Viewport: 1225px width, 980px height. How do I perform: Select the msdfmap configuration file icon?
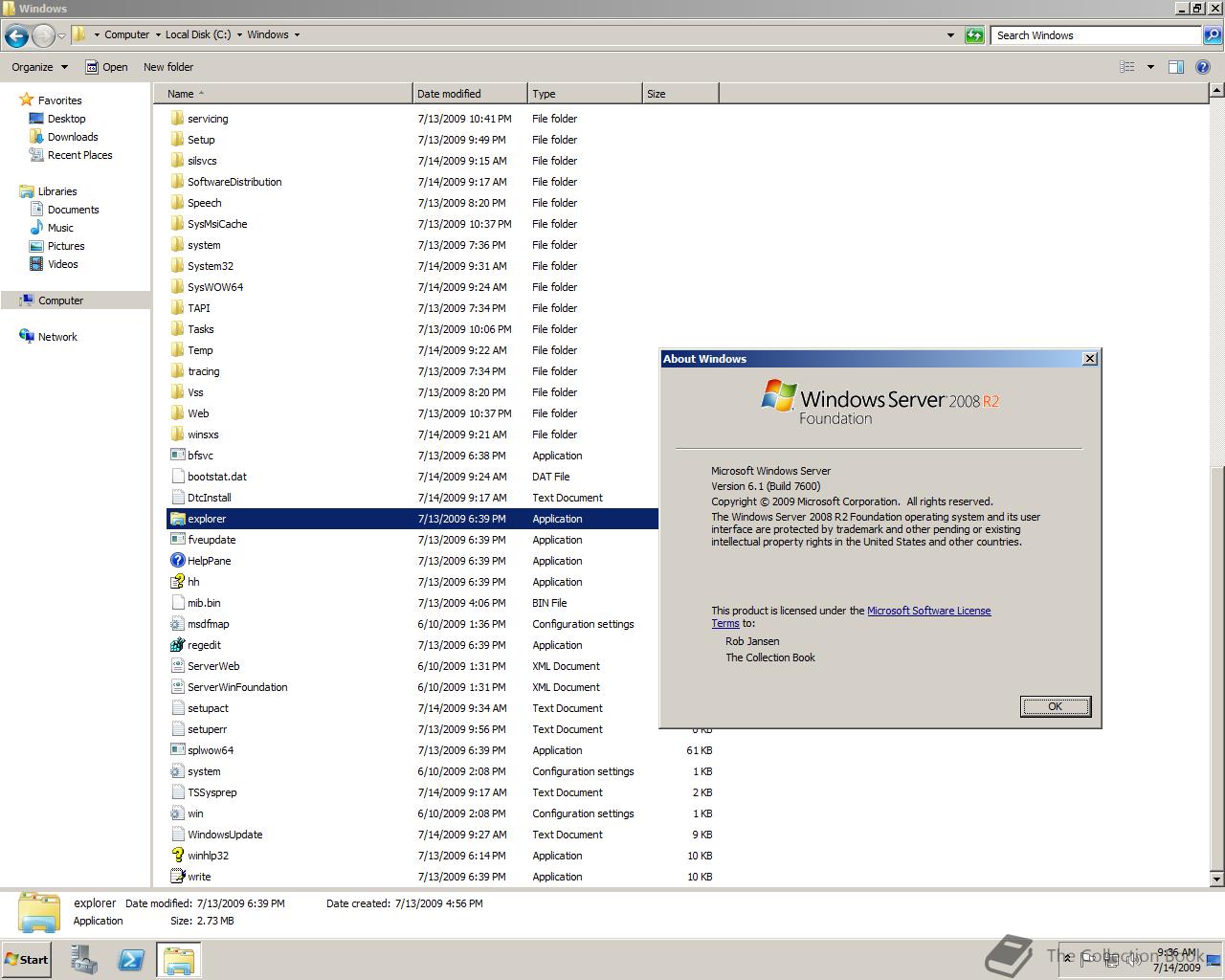click(x=177, y=624)
